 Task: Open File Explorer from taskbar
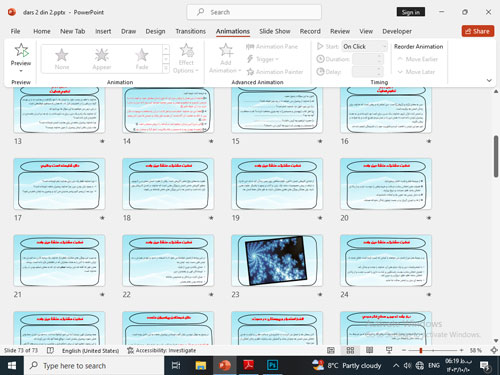point(201,366)
